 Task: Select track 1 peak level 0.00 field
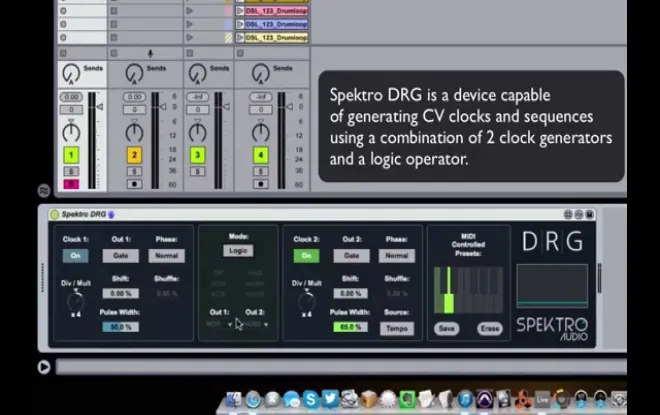tap(71, 97)
